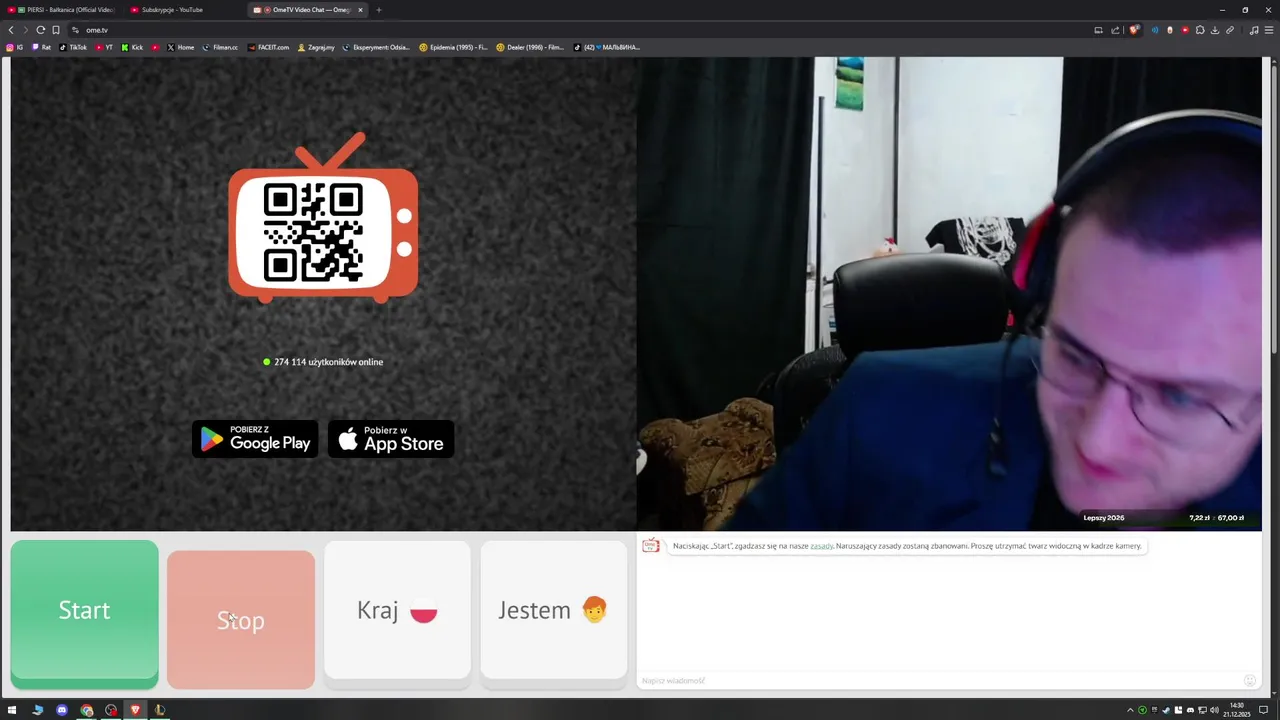Open site settings icon beside ome.tv

tap(75, 30)
